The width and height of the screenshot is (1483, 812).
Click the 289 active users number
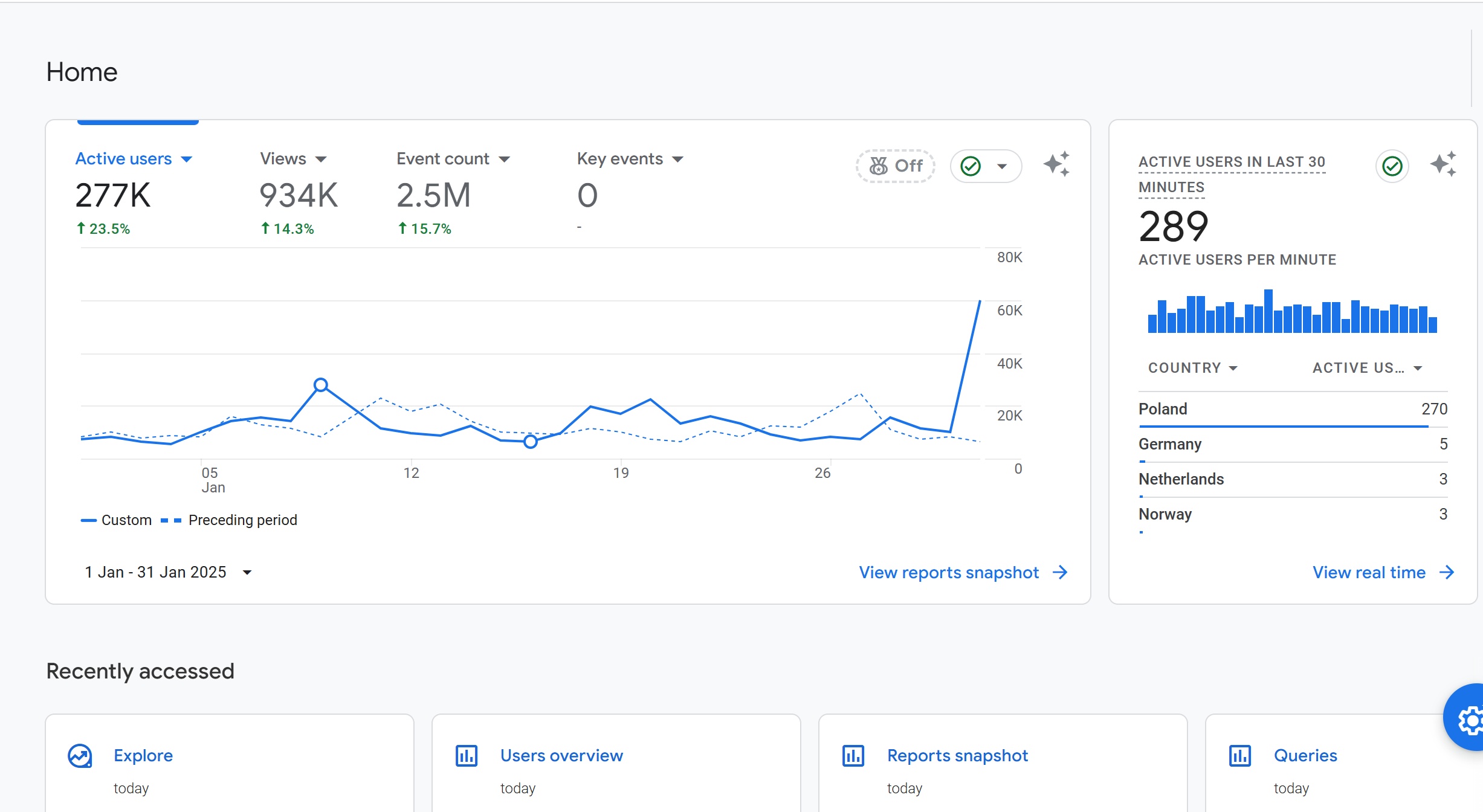(x=1173, y=227)
